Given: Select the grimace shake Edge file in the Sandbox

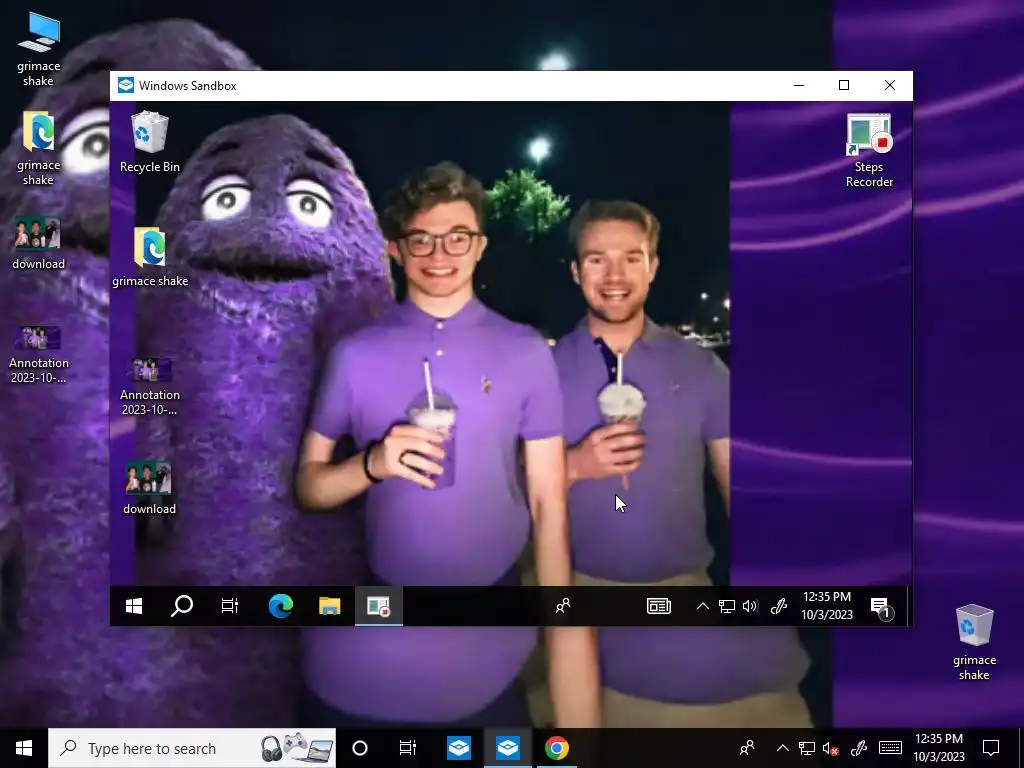Looking at the screenshot, I should click(150, 257).
